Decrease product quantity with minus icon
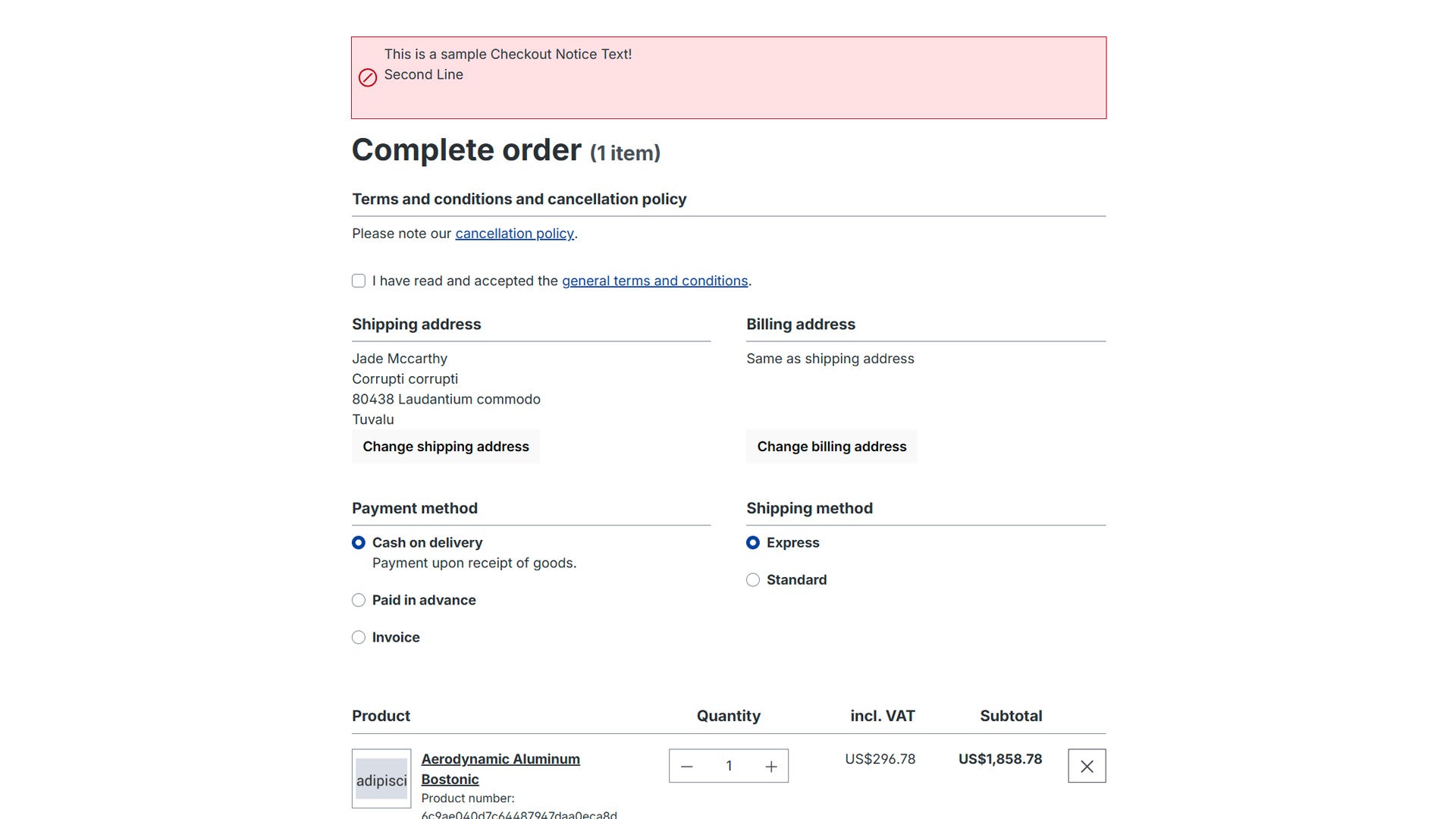 [x=687, y=767]
